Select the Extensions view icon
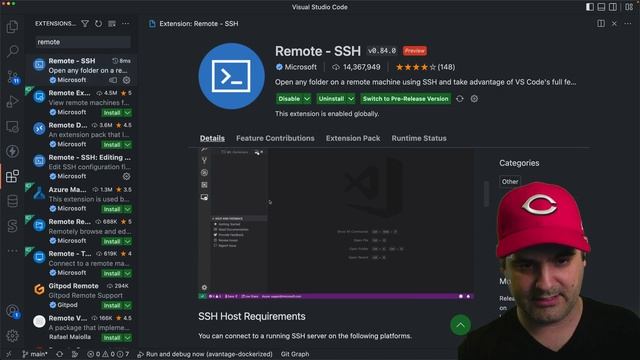The height and width of the screenshot is (360, 640). tap(12, 176)
